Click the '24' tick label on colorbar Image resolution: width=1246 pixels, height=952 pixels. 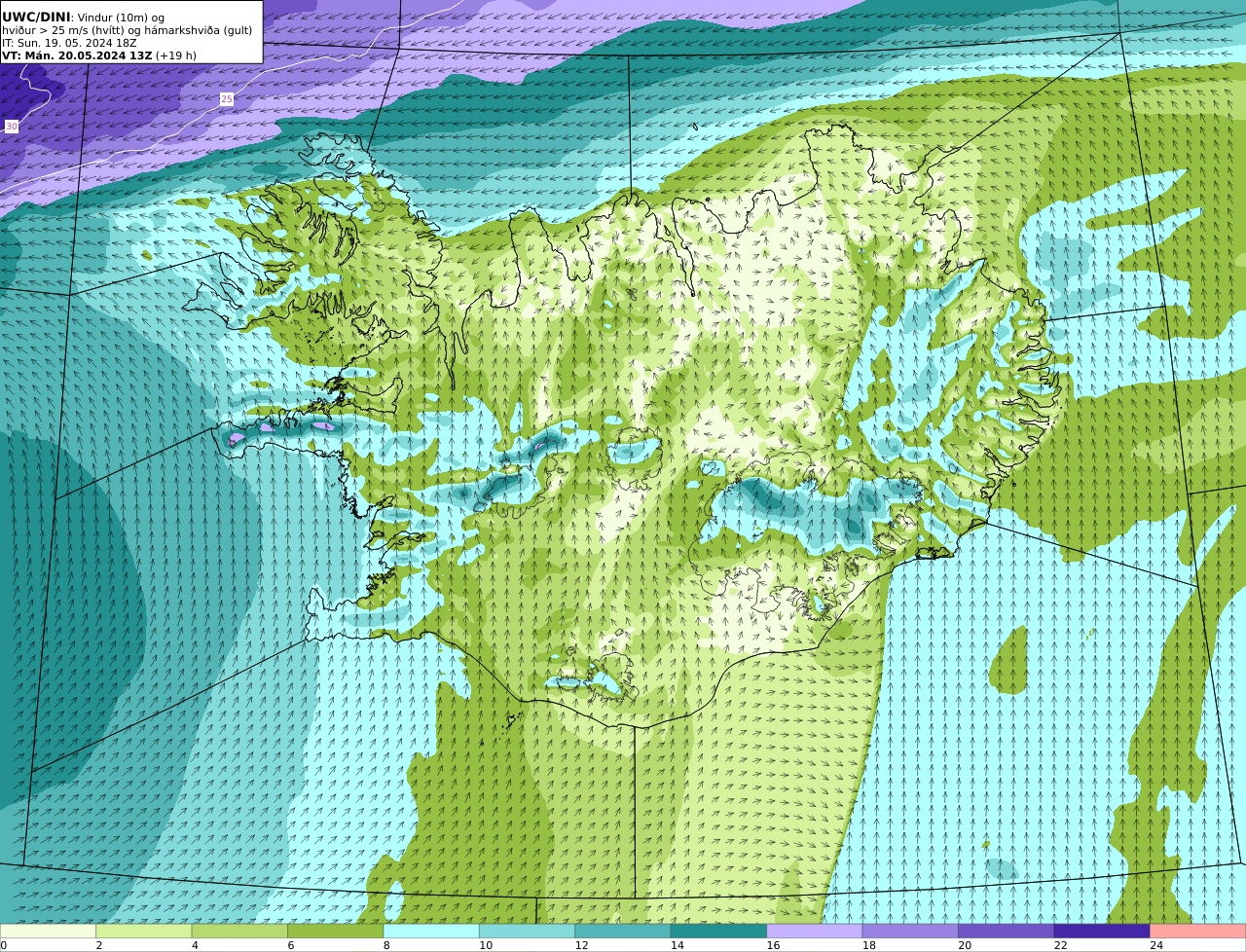click(x=1156, y=945)
